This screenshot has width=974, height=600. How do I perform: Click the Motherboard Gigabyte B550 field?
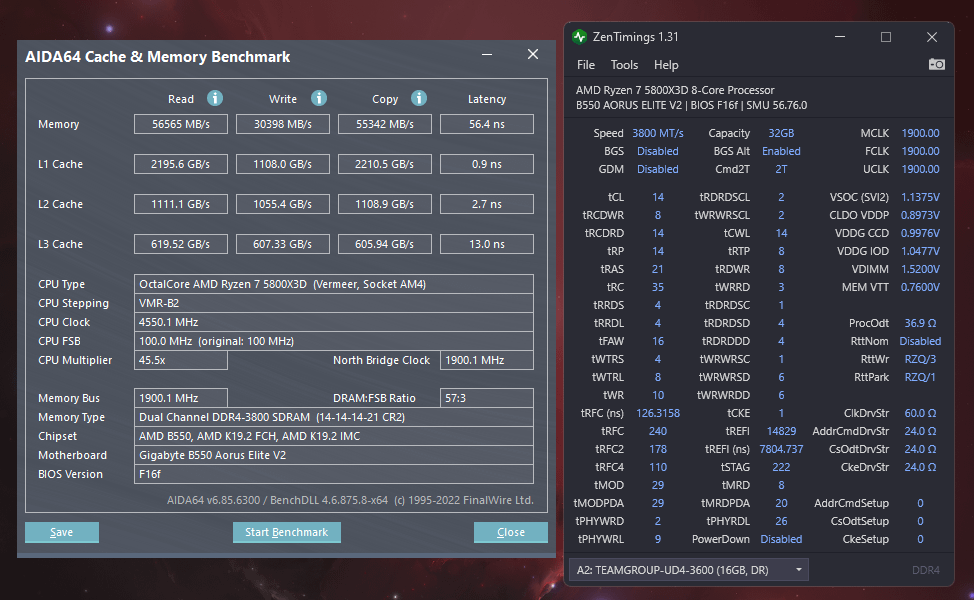tap(334, 455)
